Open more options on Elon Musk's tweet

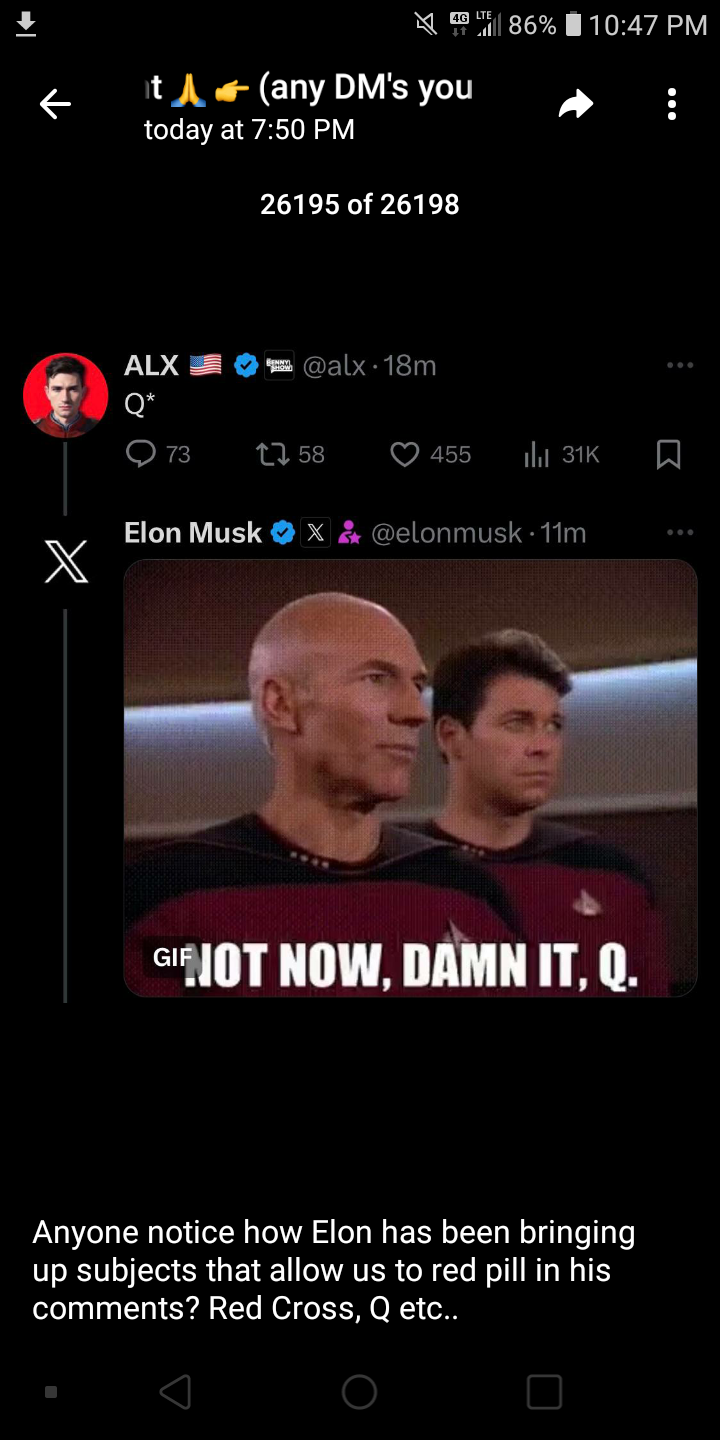[680, 533]
